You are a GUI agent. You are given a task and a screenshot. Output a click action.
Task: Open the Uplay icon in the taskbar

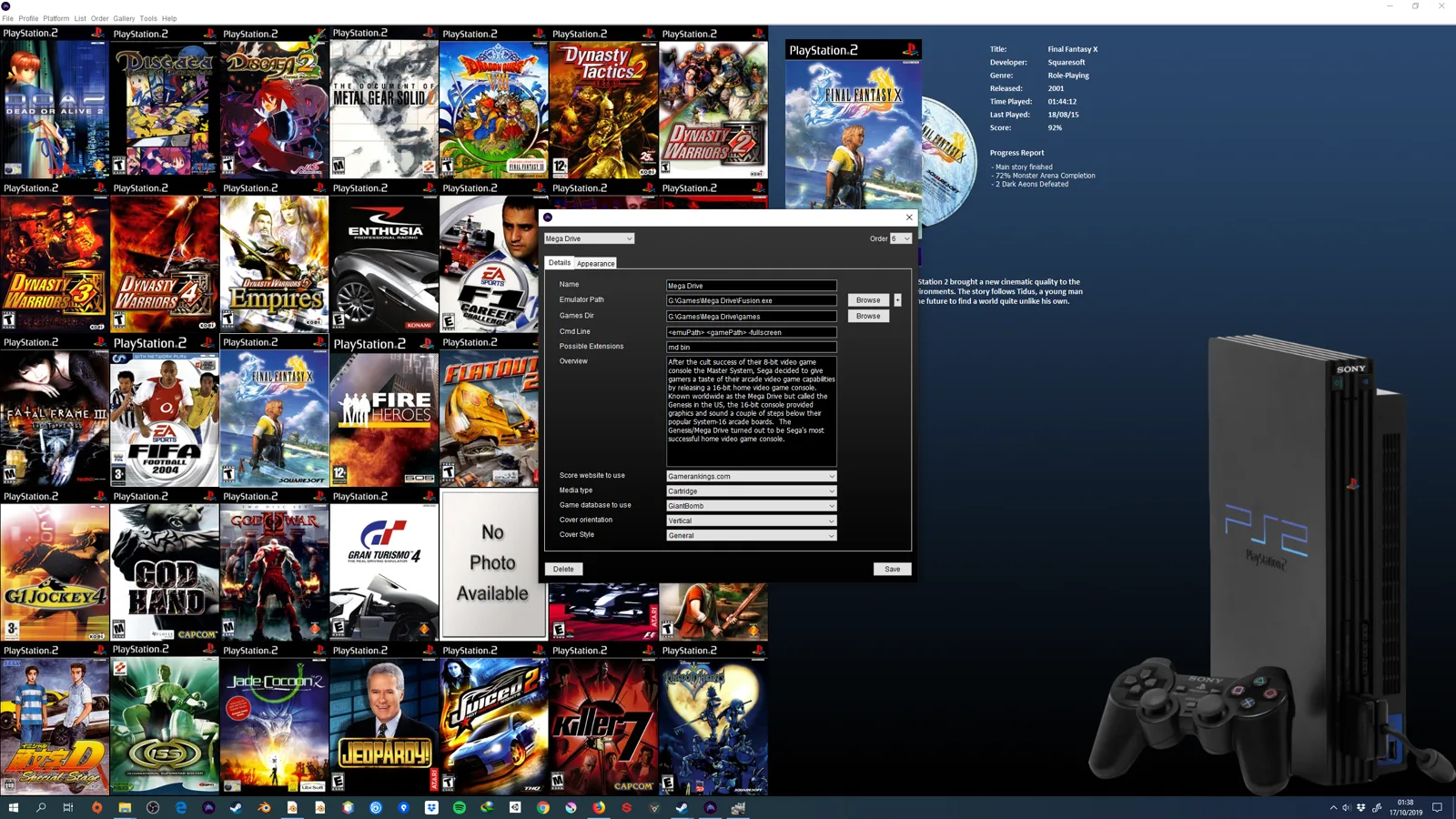[x=376, y=807]
